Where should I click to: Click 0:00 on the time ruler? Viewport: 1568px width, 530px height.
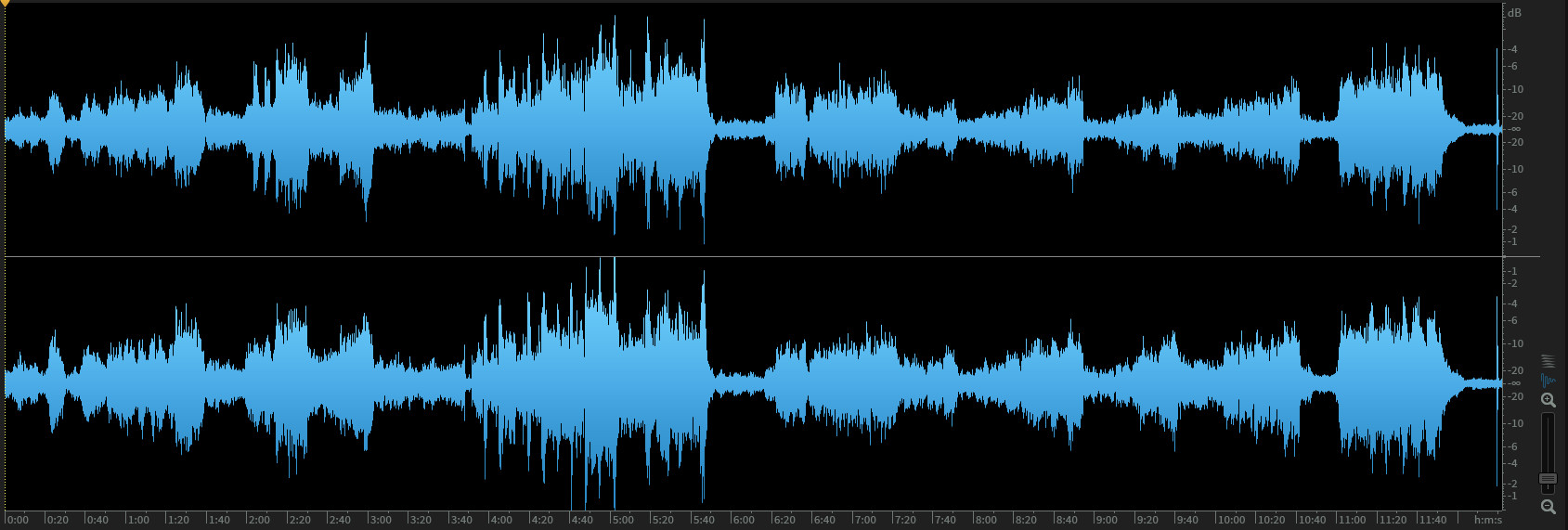tap(17, 520)
